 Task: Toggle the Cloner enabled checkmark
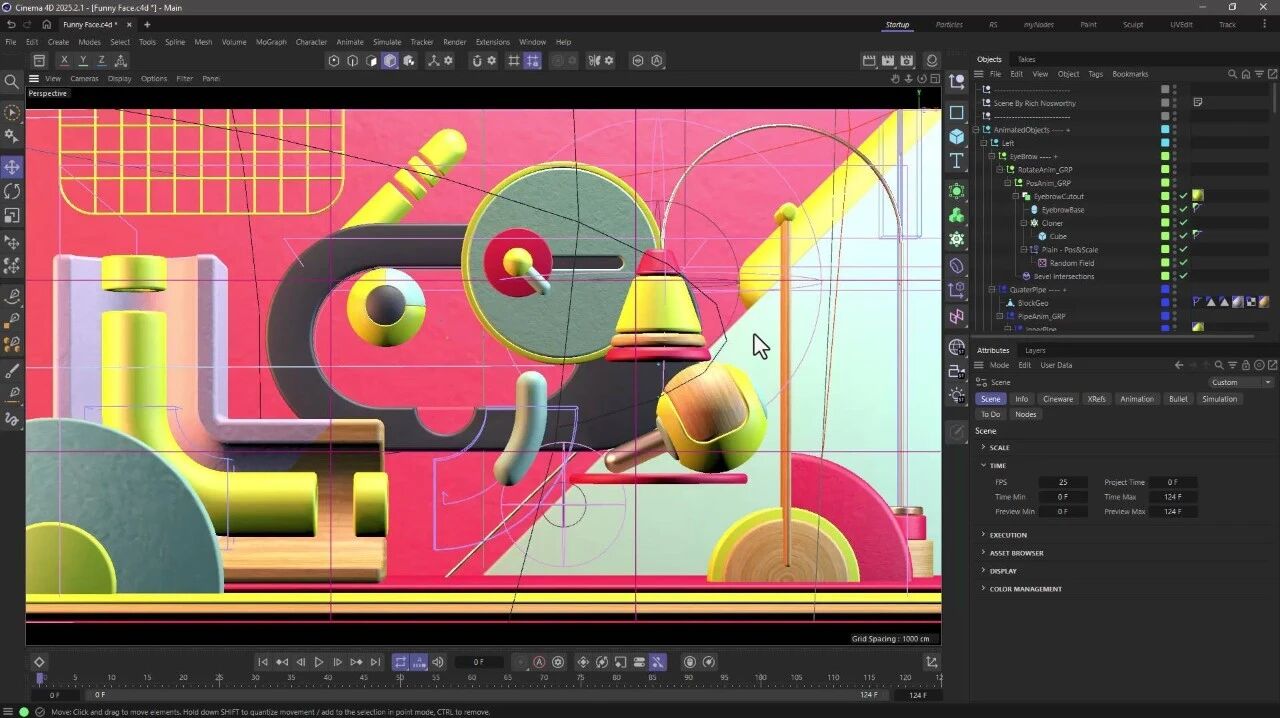[1184, 223]
